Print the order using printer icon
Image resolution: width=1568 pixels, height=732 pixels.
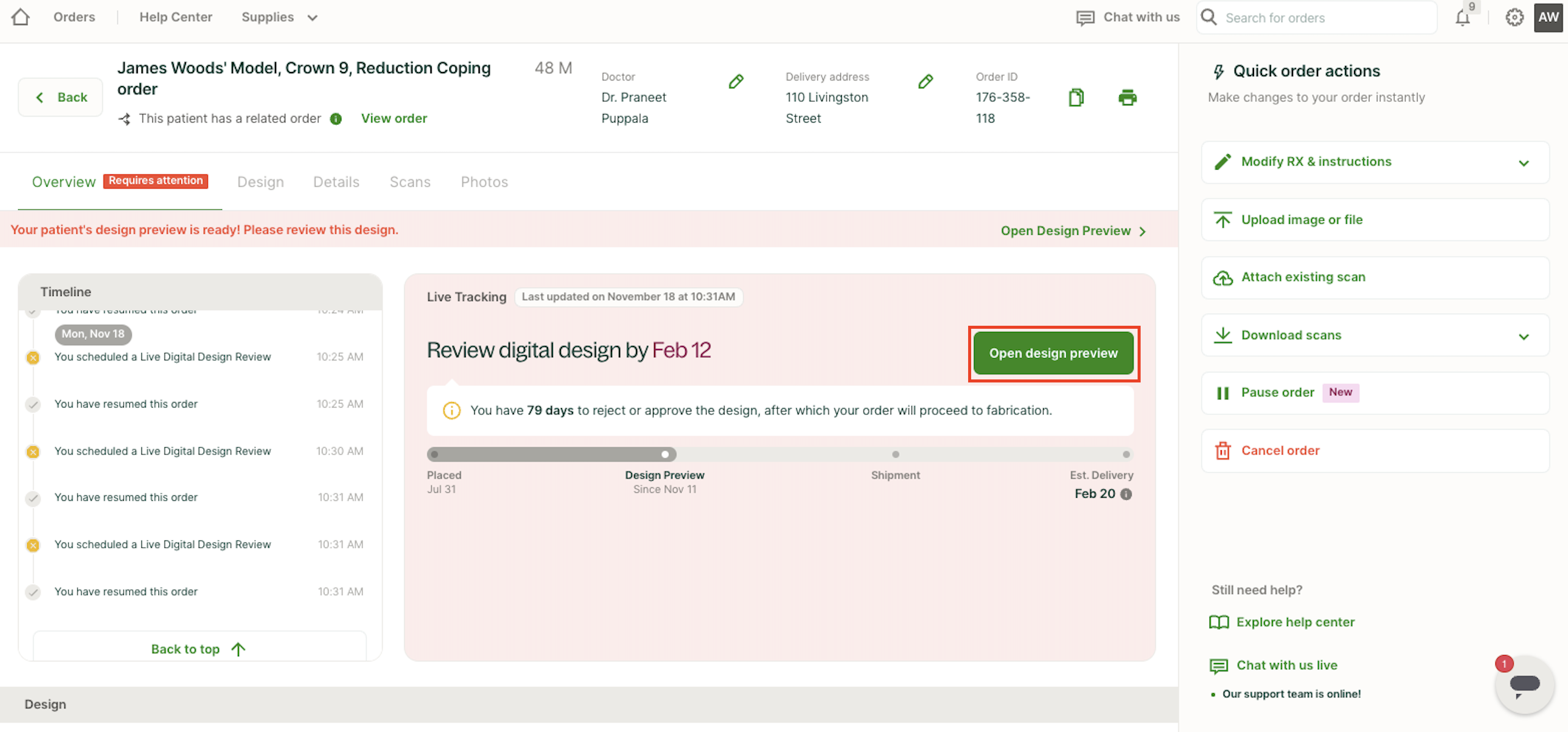(1127, 98)
